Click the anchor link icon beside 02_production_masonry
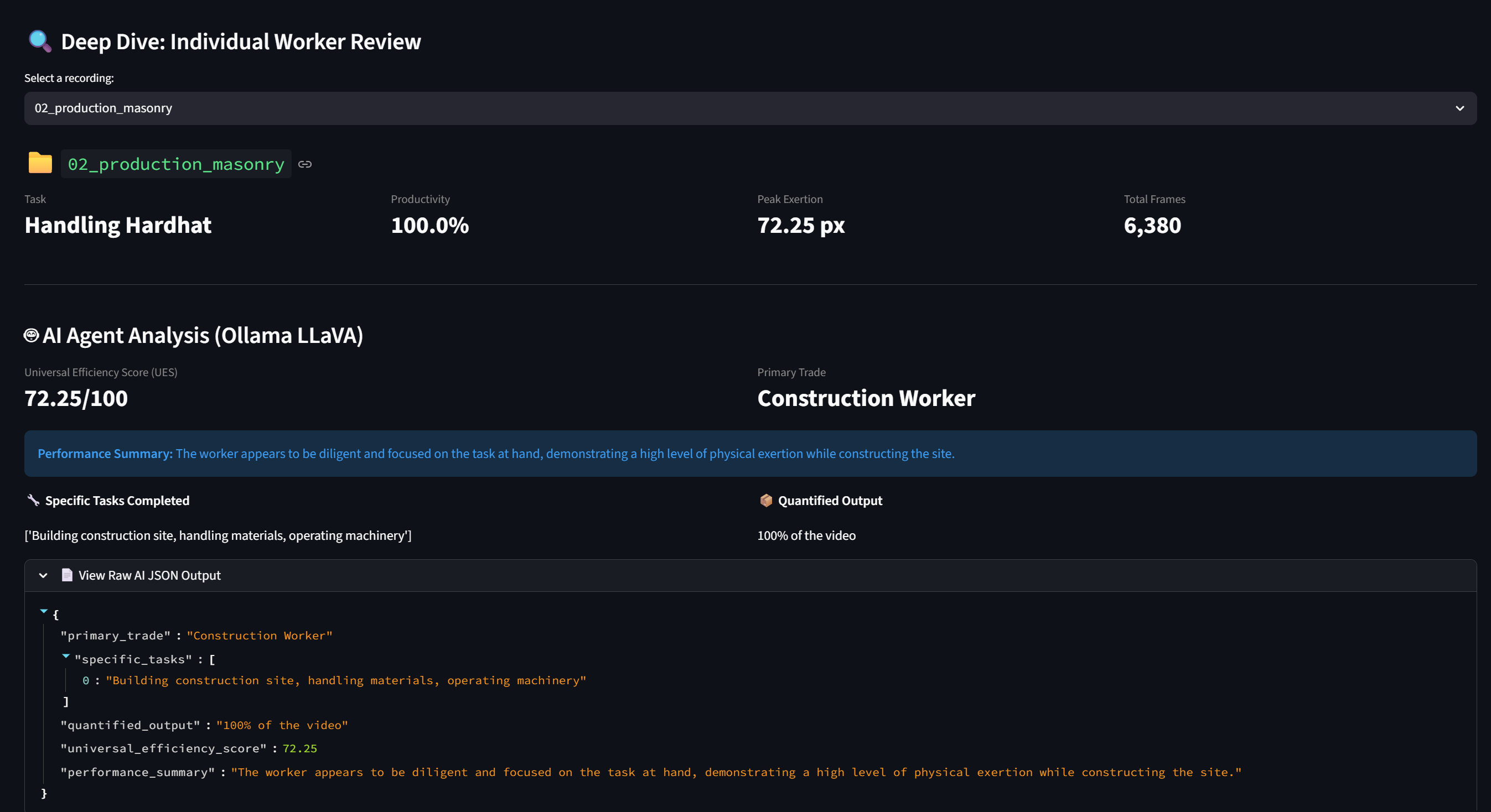Screen dimensions: 1491x812 tap(305, 165)
